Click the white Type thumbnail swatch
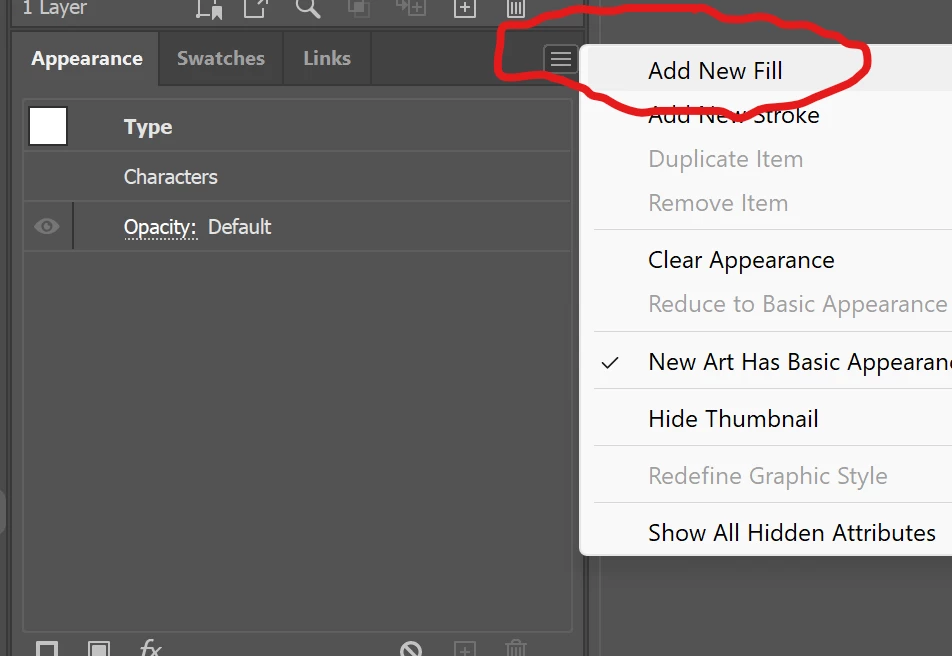This screenshot has height=656, width=952. click(48, 126)
